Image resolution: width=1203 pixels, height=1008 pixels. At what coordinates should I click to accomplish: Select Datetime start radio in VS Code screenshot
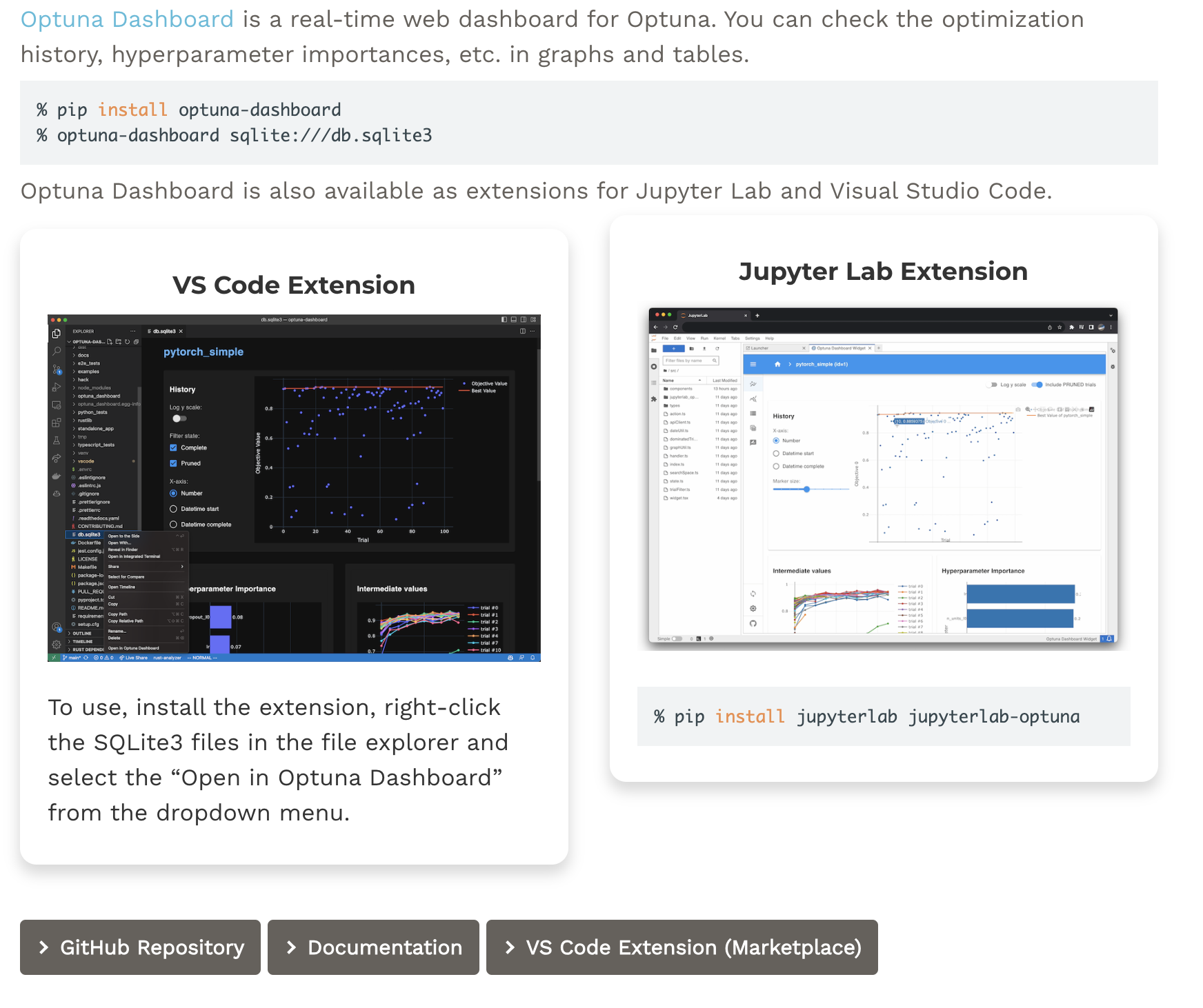pyautogui.click(x=173, y=509)
